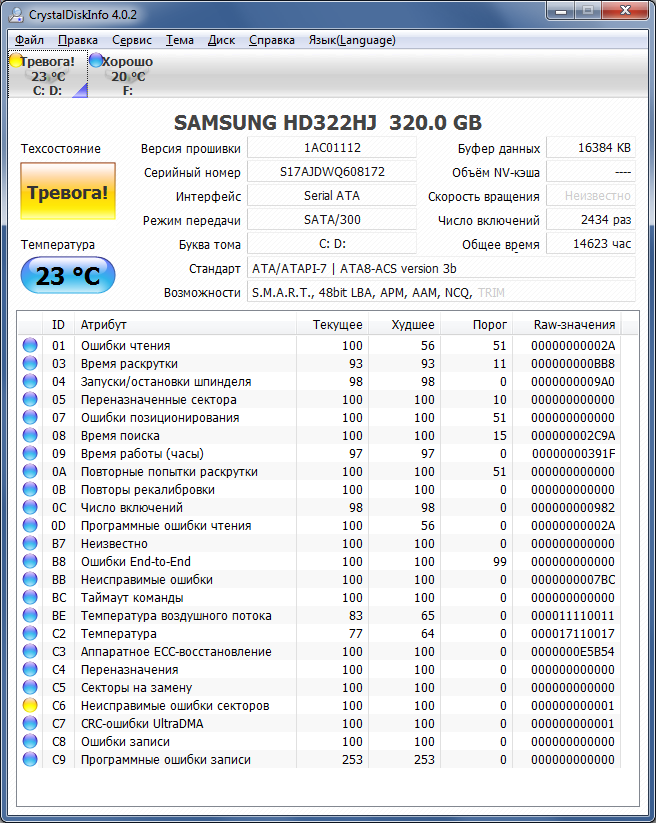The height and width of the screenshot is (823, 656).
Task: Click status orb for B7 Неизвестно row
Action: [x=30, y=543]
